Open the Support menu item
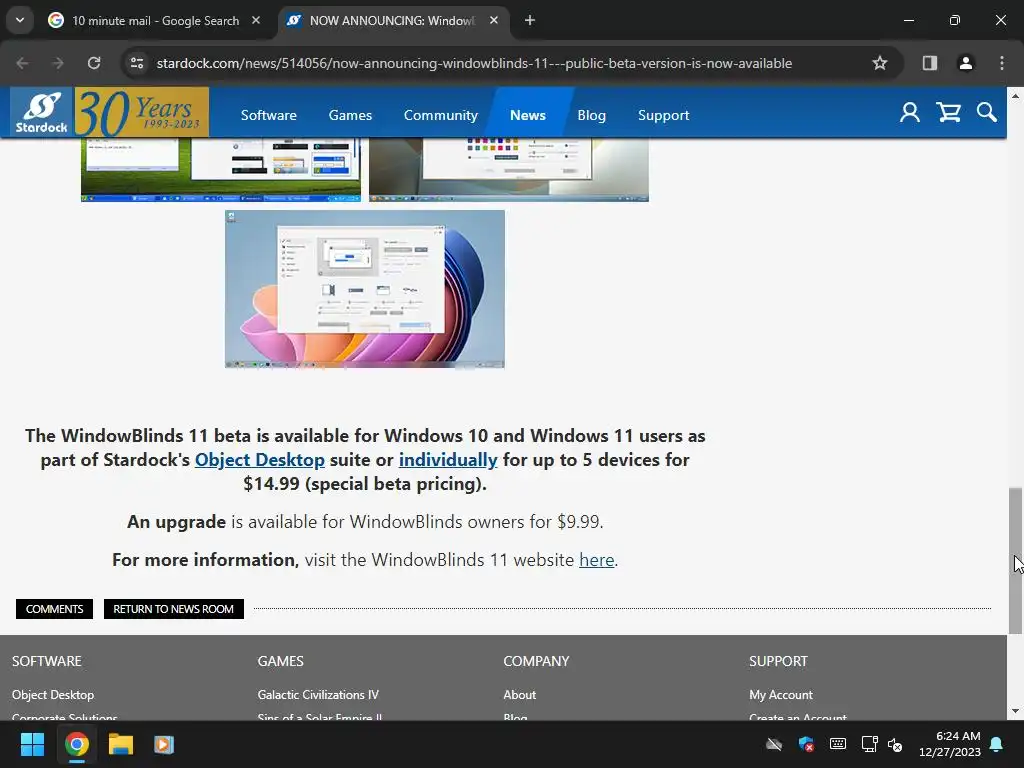Image resolution: width=1024 pixels, height=768 pixels. (664, 115)
